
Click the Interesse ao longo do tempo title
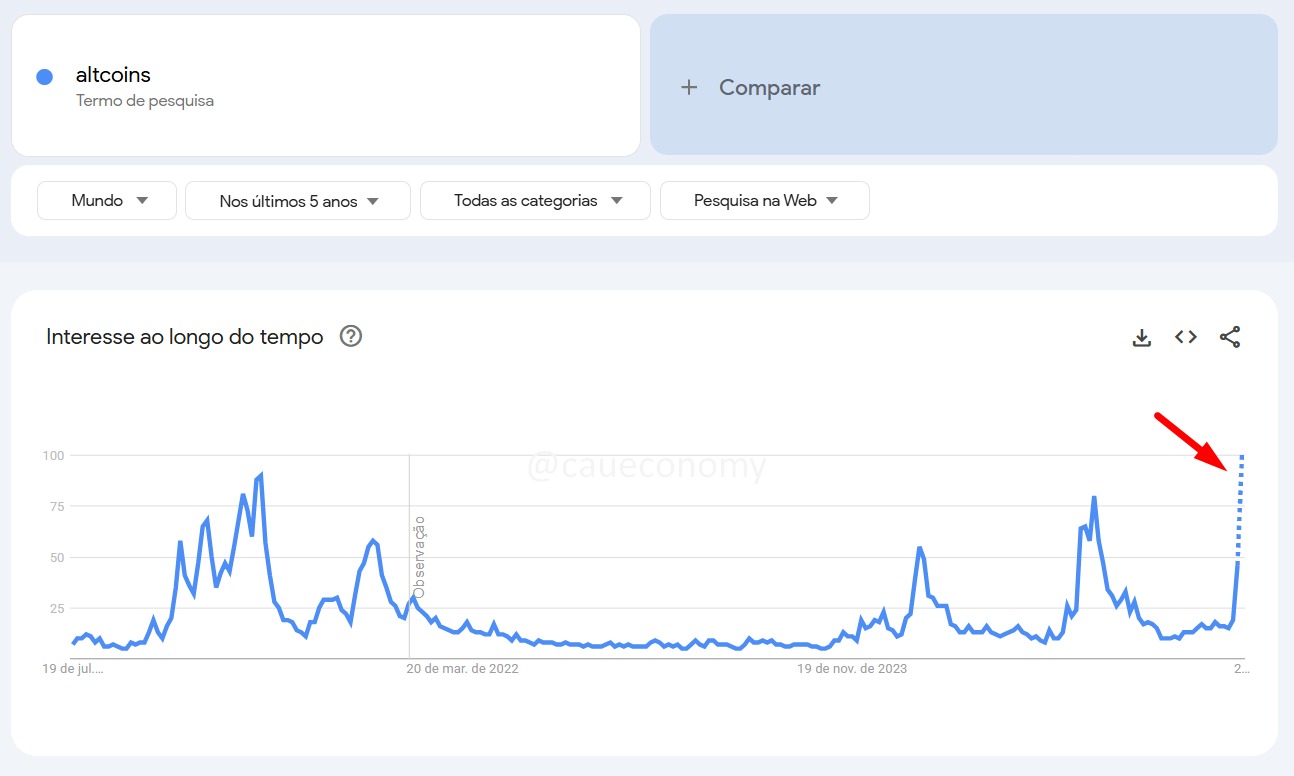pyautogui.click(x=185, y=337)
